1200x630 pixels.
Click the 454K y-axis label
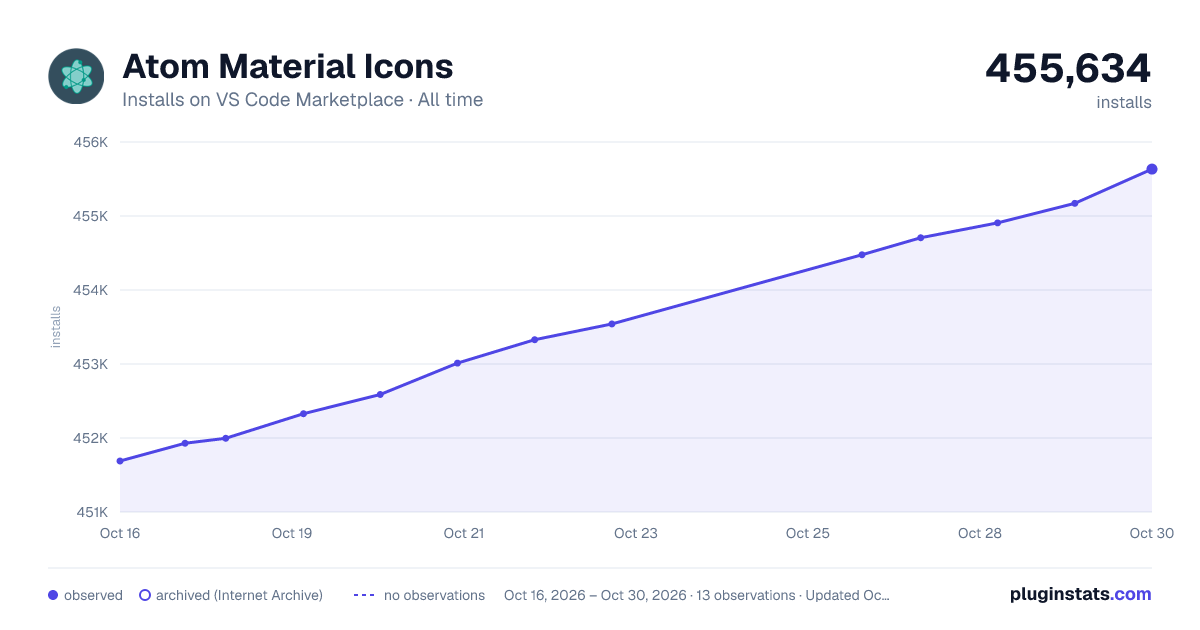pyautogui.click(x=91, y=290)
